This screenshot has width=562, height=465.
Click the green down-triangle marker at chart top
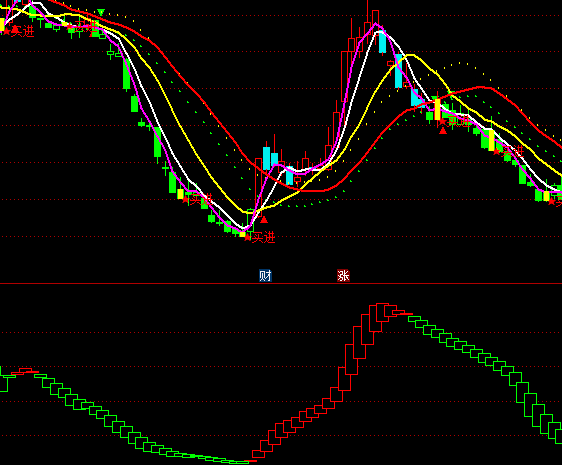click(x=101, y=13)
